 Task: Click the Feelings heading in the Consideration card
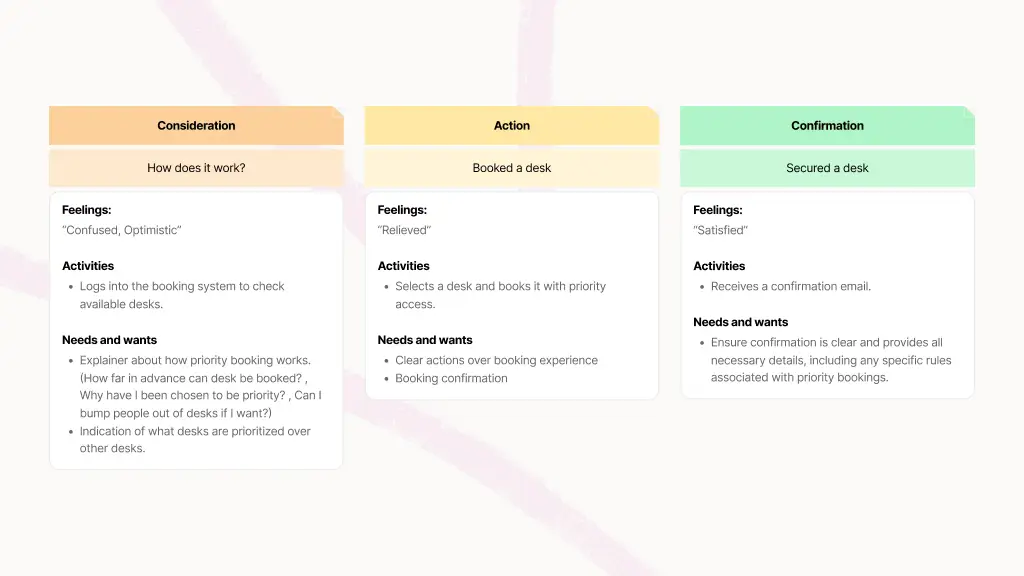pos(87,210)
